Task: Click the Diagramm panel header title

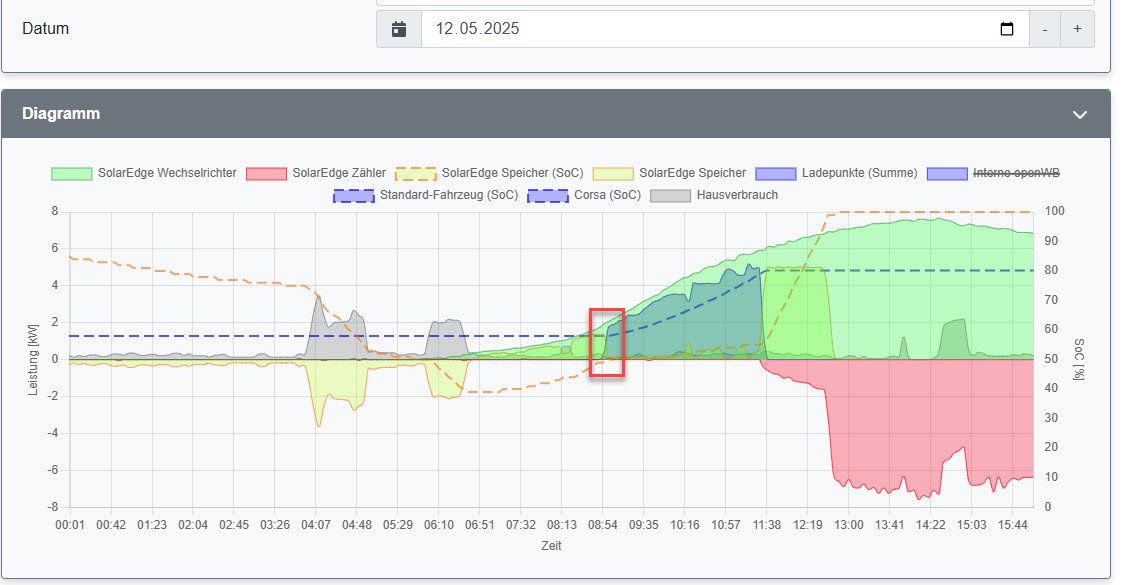Action: [61, 114]
